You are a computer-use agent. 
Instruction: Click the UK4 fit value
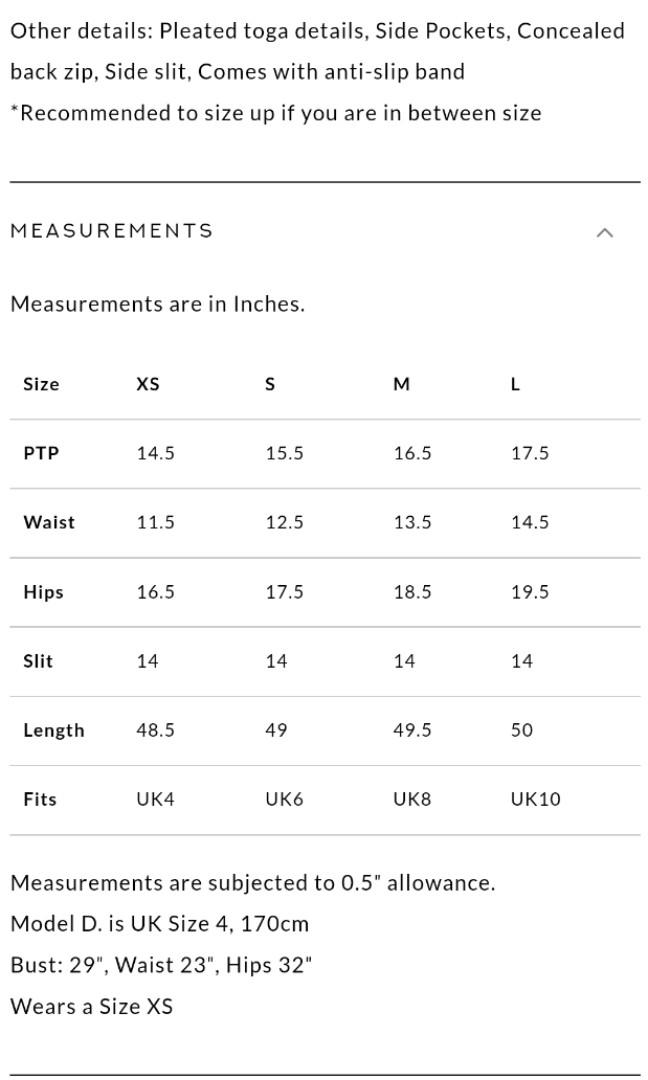[x=156, y=799]
